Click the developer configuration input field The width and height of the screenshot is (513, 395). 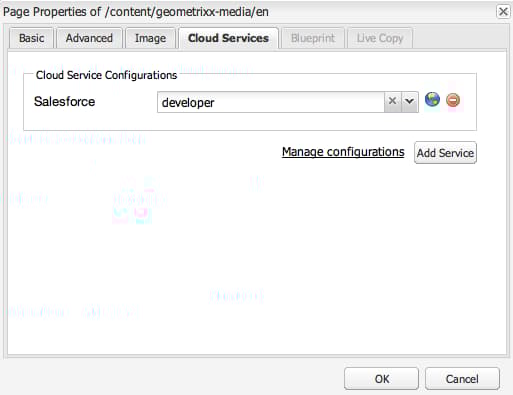(x=271, y=102)
